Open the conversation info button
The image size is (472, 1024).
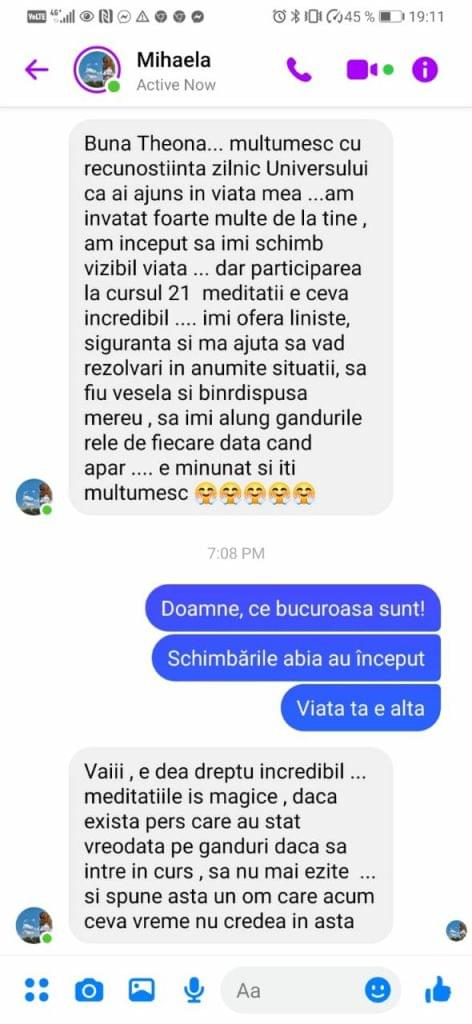coord(424,69)
